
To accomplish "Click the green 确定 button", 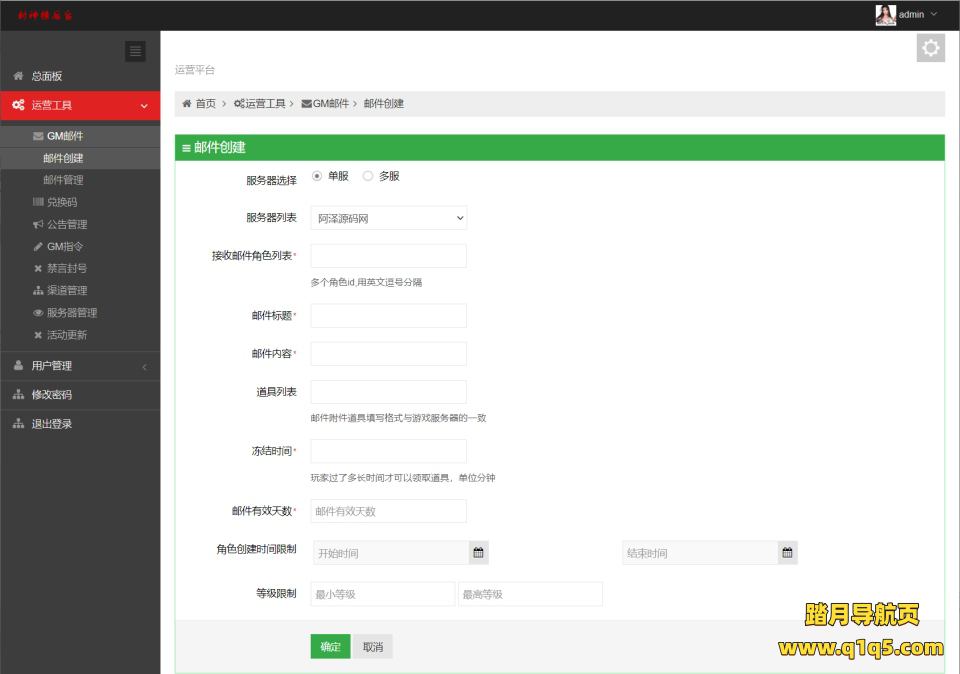I will tap(330, 647).
